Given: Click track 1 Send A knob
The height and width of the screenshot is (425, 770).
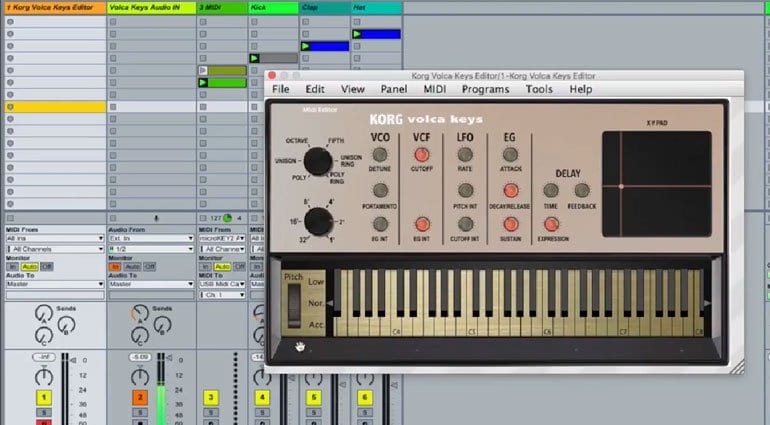Looking at the screenshot, I should [43, 314].
